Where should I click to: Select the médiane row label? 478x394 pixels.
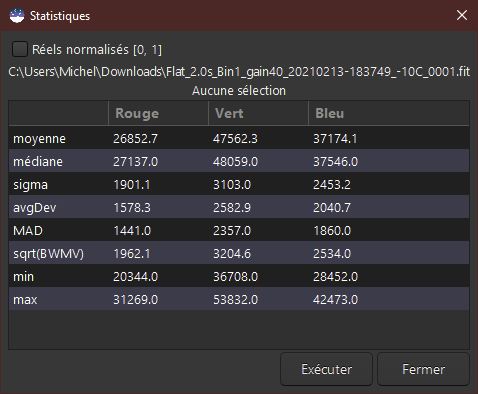pos(38,162)
